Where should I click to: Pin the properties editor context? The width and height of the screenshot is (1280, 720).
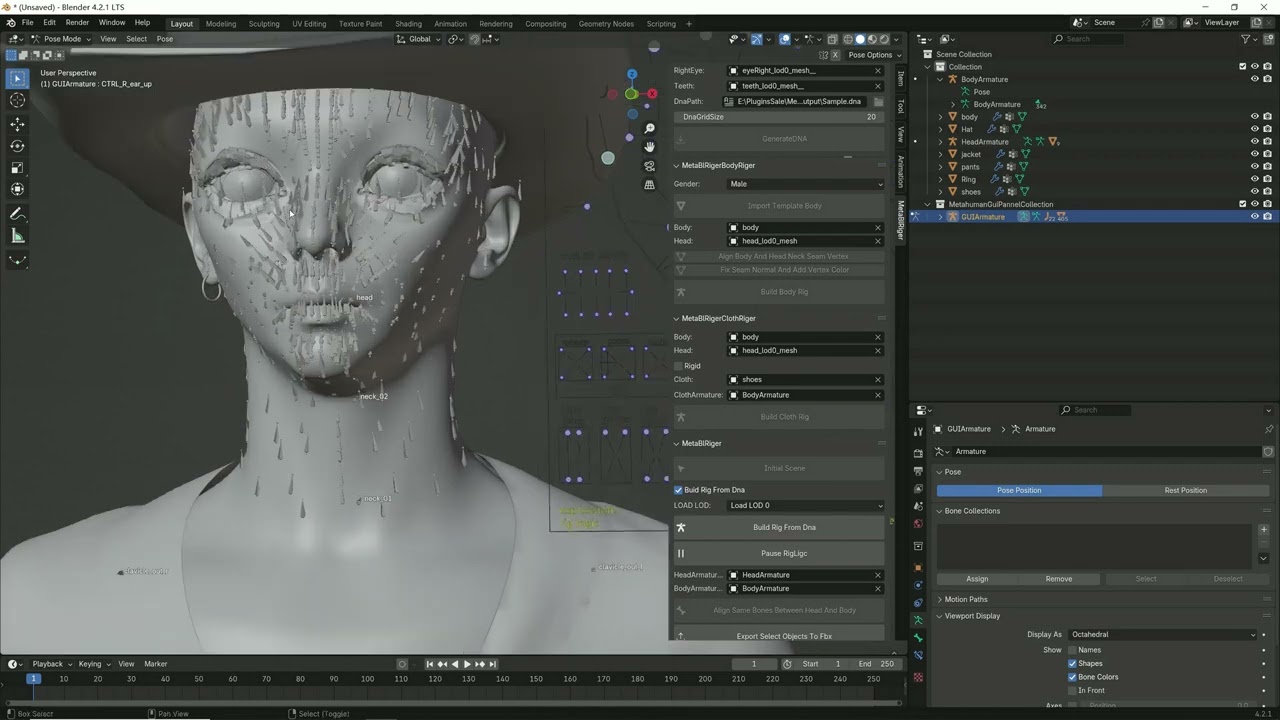1269,429
